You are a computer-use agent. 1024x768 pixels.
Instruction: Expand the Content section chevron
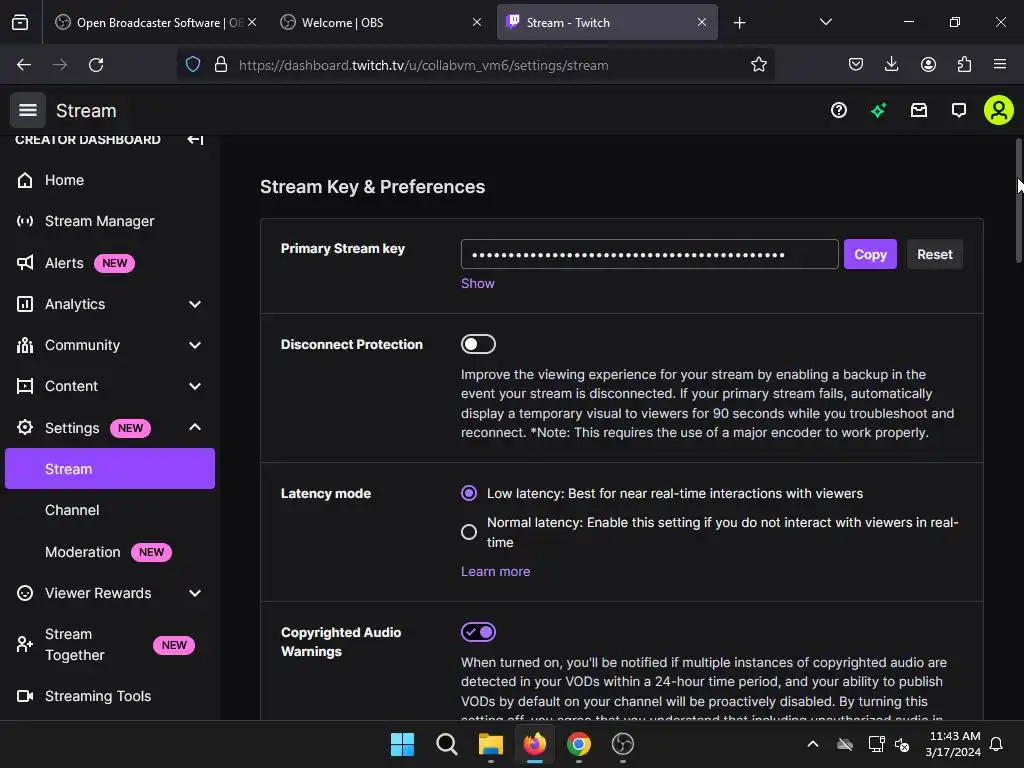click(195, 386)
